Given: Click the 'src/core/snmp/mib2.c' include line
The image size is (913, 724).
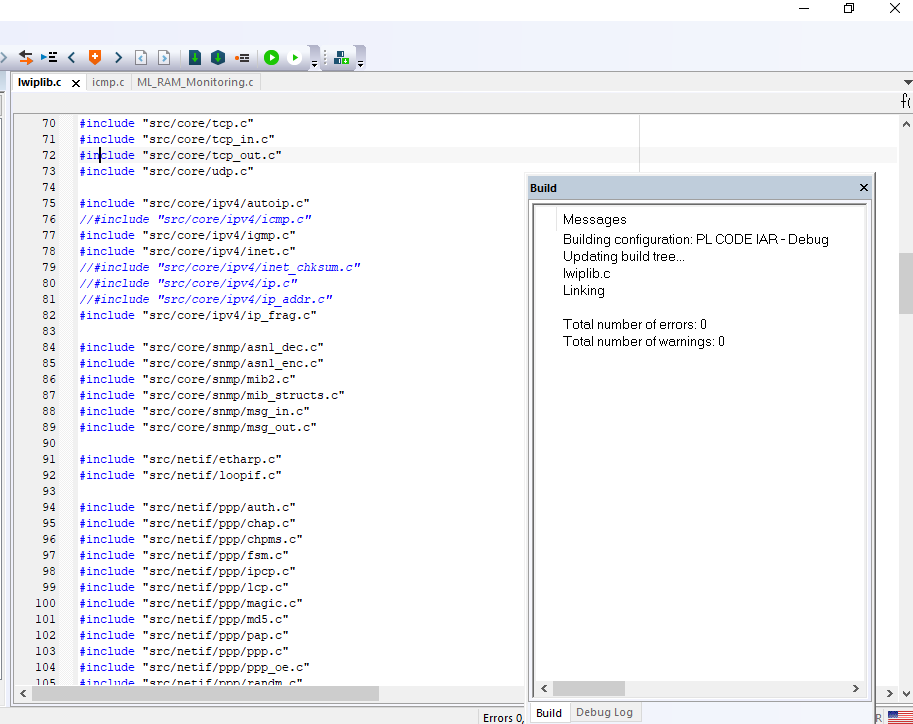Looking at the screenshot, I should click(x=187, y=379).
